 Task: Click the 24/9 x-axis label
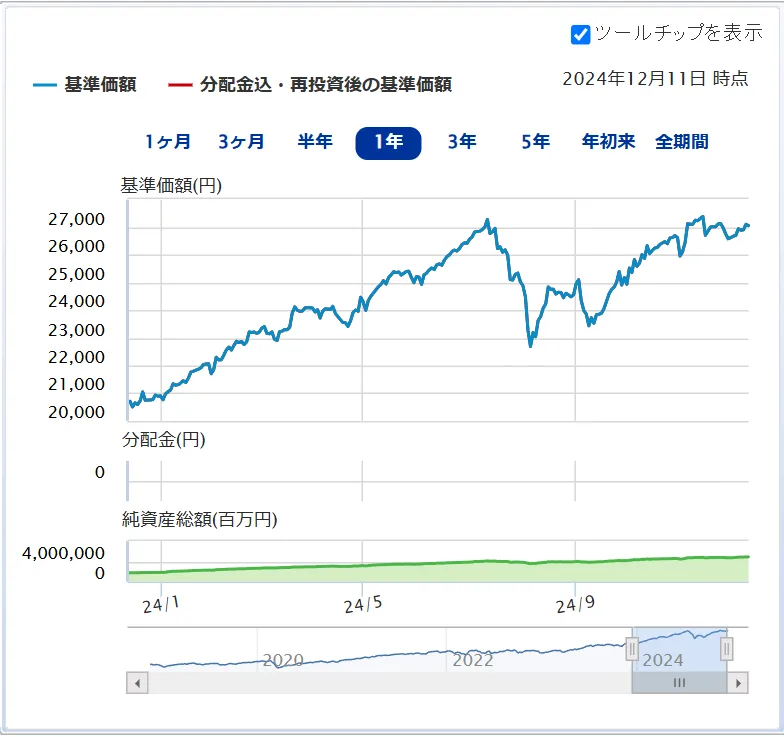click(576, 605)
